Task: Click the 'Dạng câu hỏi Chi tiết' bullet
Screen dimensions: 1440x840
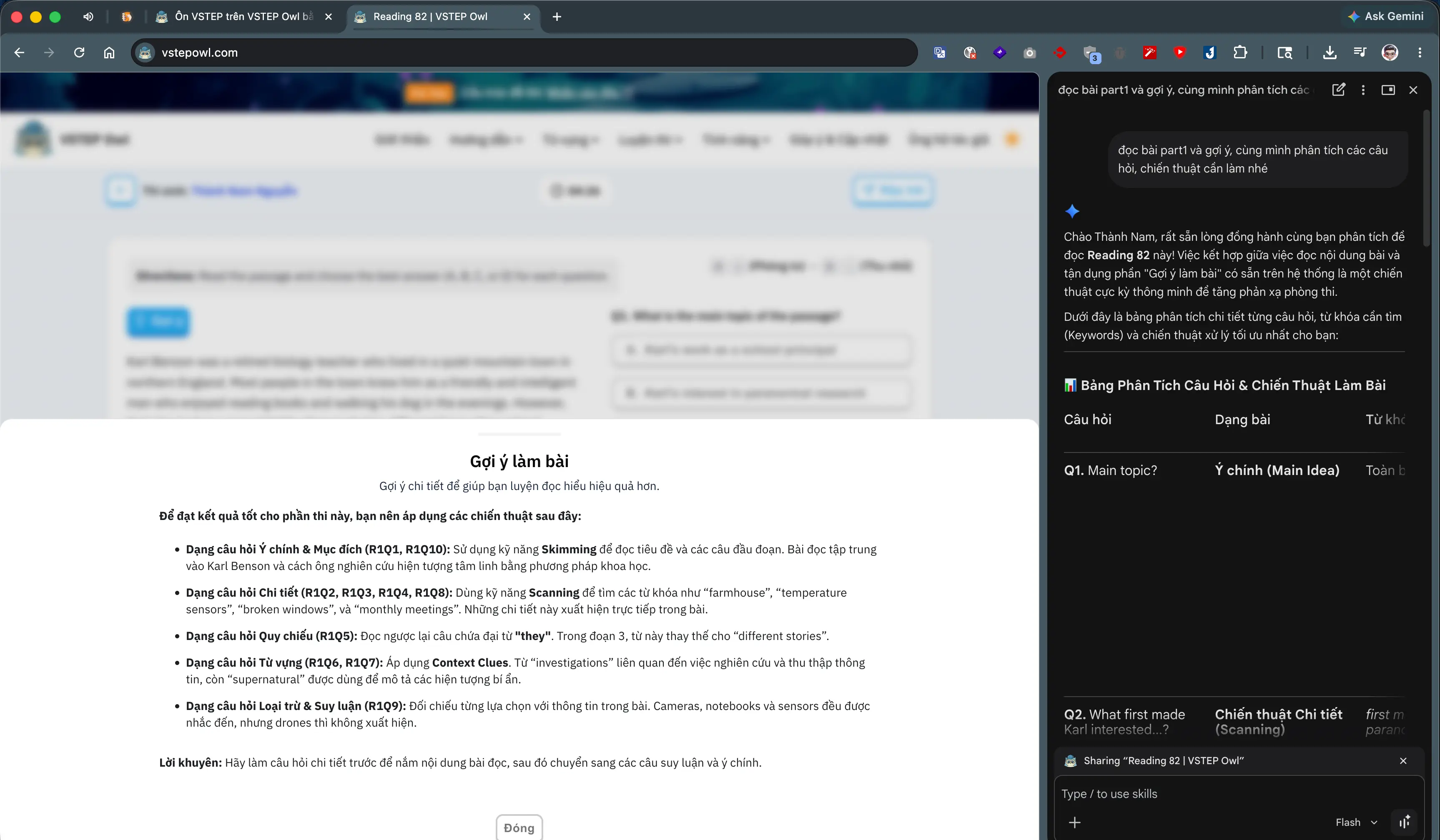Action: point(516,601)
